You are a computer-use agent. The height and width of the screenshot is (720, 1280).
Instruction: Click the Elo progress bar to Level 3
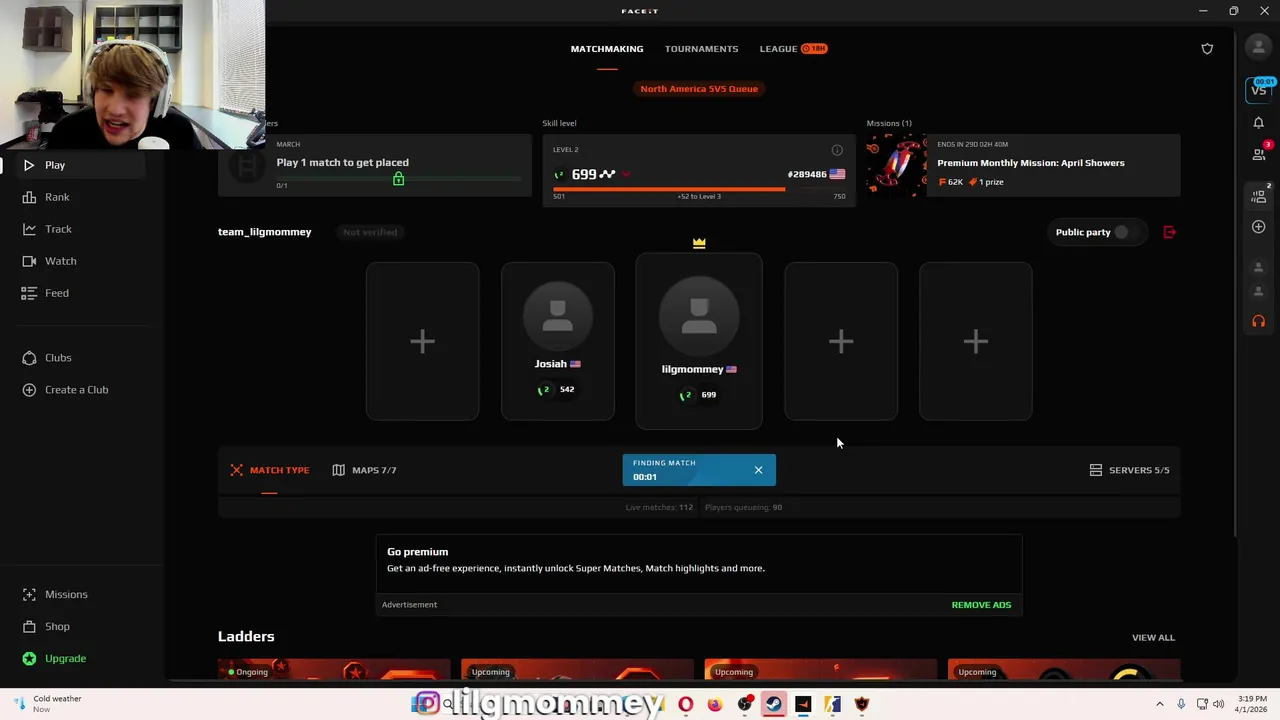pos(699,188)
